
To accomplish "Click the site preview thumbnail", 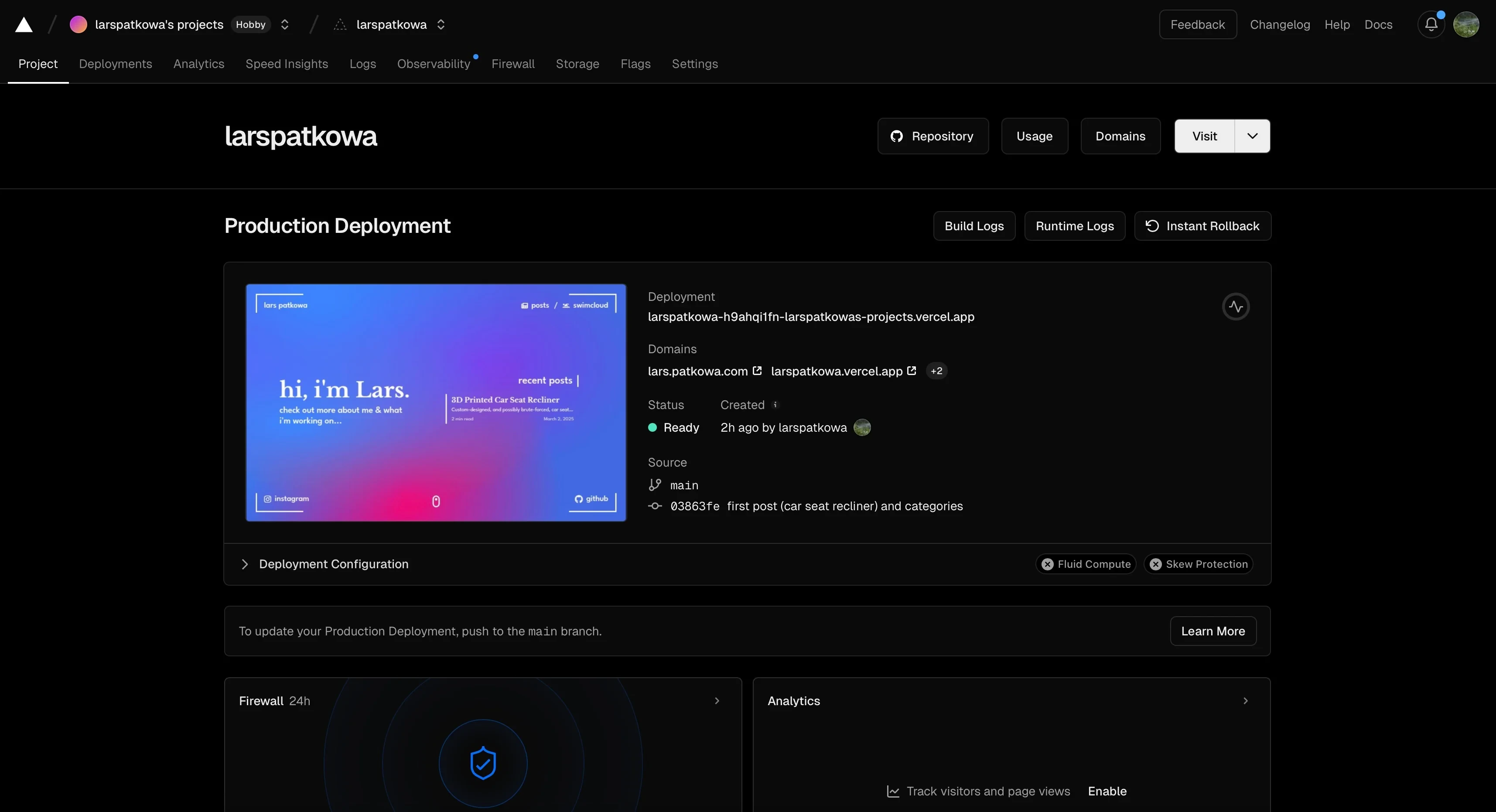I will point(436,403).
